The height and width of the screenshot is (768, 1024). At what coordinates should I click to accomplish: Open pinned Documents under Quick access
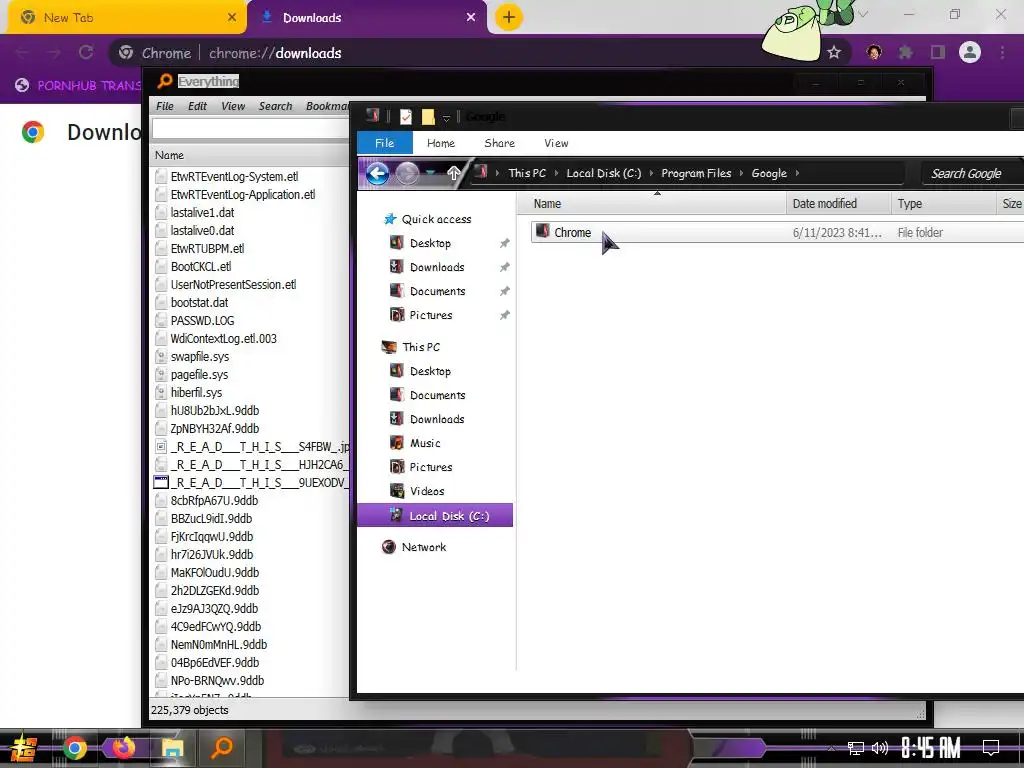pos(437,291)
